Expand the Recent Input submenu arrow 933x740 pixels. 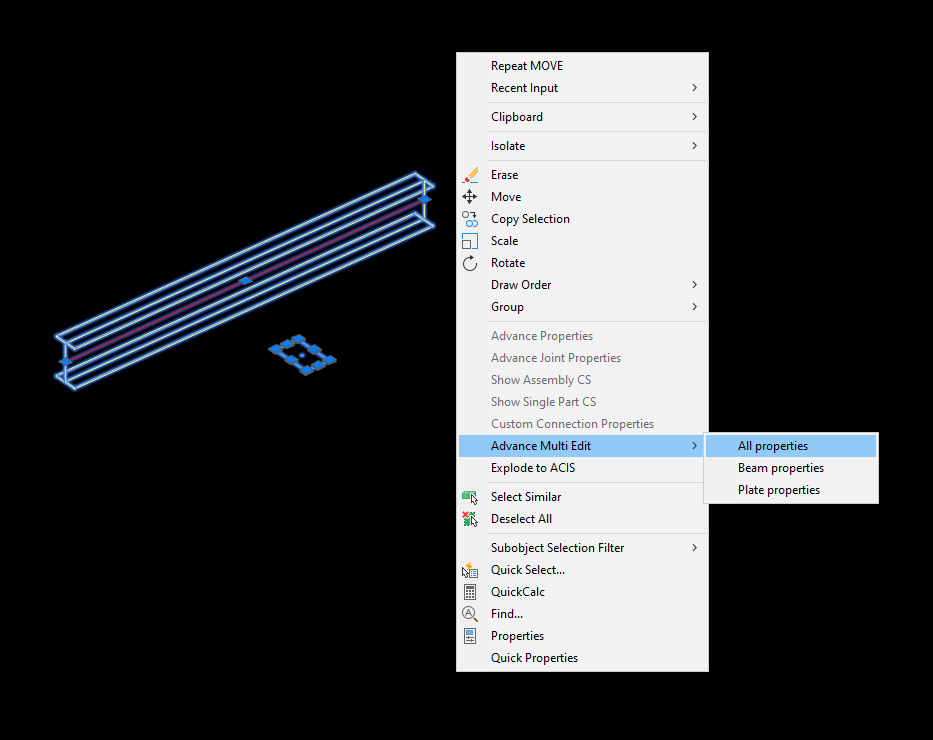point(694,88)
